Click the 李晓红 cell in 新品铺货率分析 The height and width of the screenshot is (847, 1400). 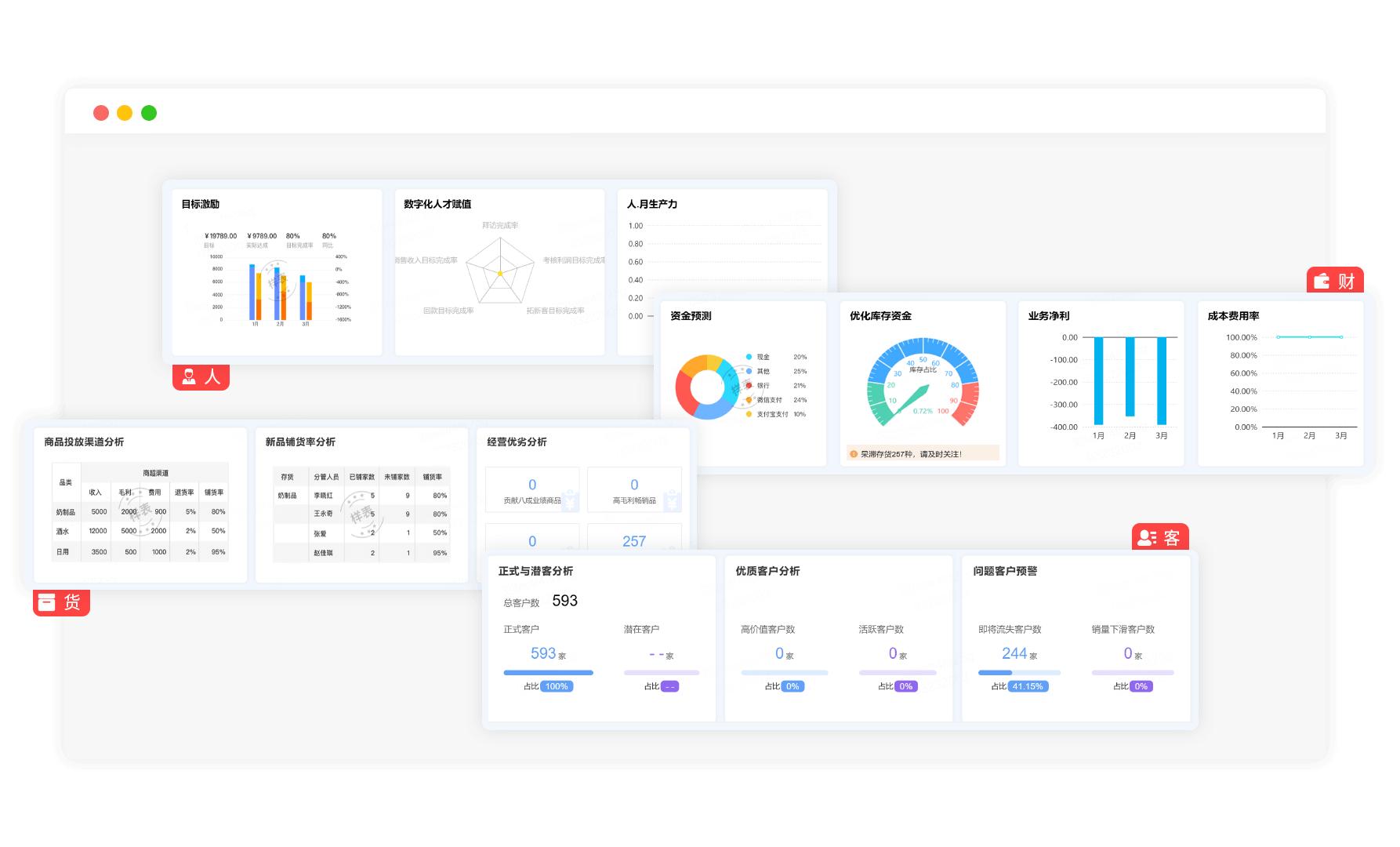(323, 496)
